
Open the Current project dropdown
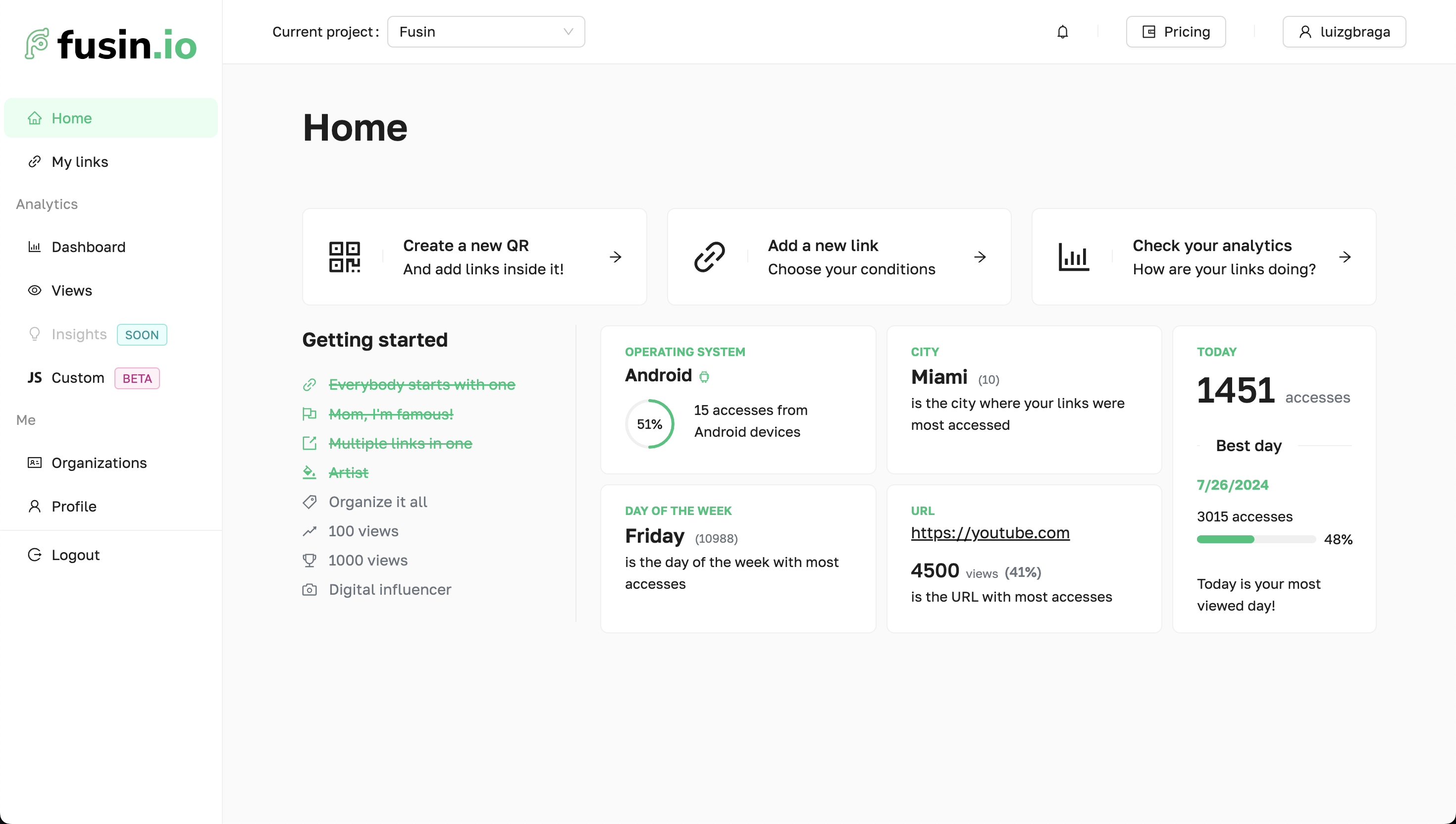[485, 32]
